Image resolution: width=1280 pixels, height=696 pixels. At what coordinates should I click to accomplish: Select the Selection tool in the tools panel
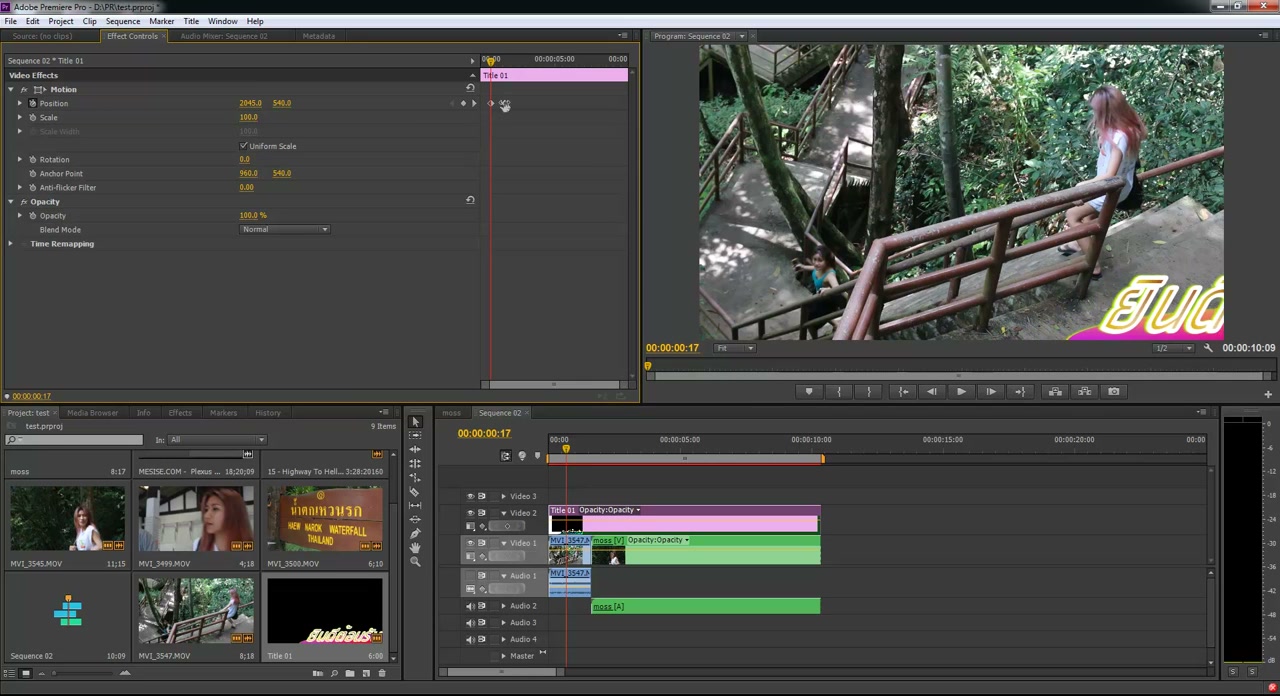[415, 422]
